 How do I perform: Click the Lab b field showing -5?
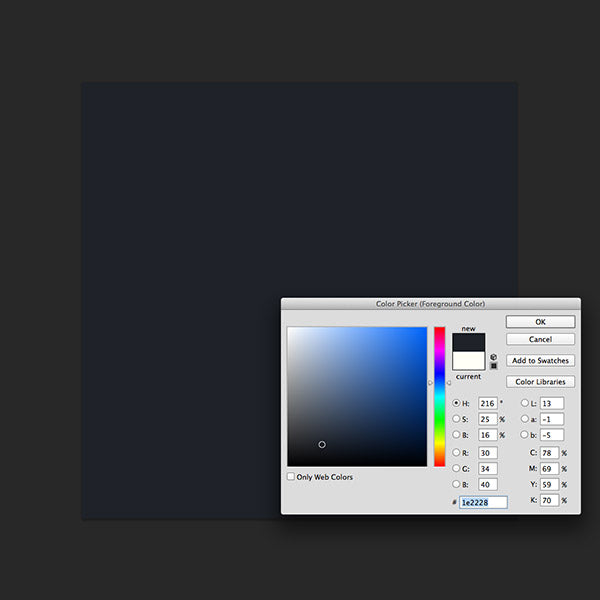click(x=552, y=435)
